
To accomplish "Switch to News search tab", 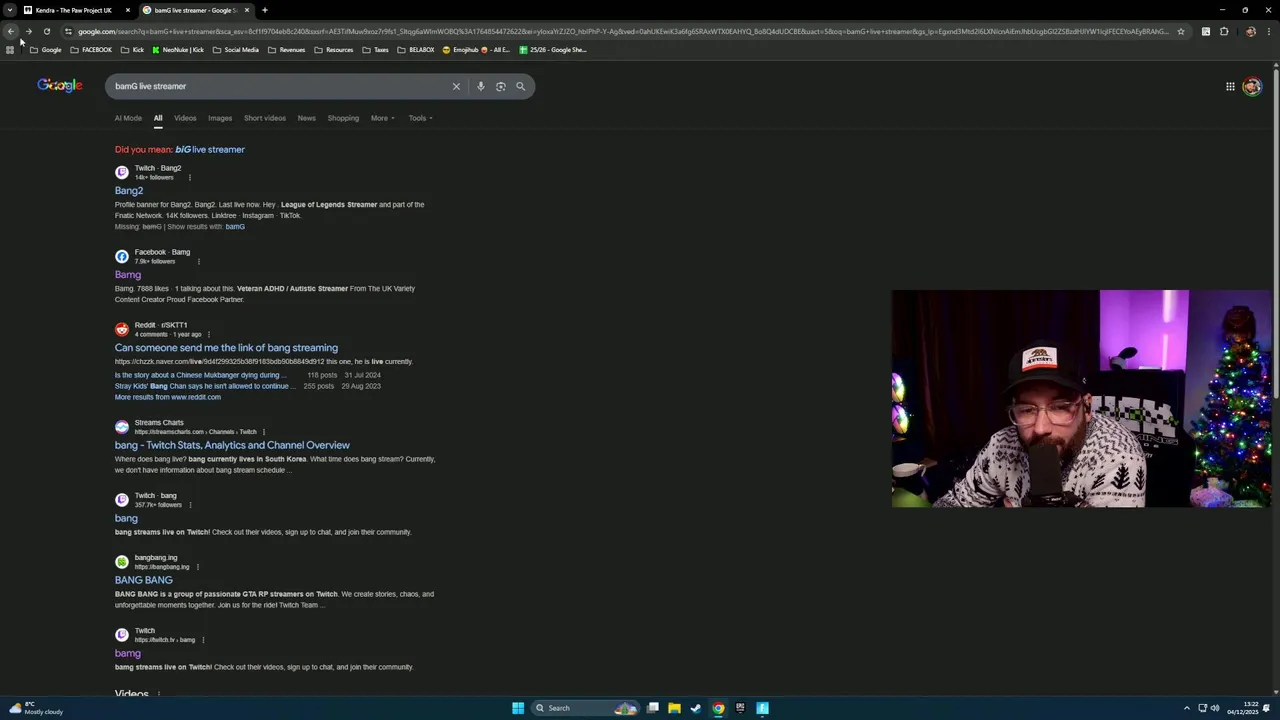I will (x=306, y=118).
